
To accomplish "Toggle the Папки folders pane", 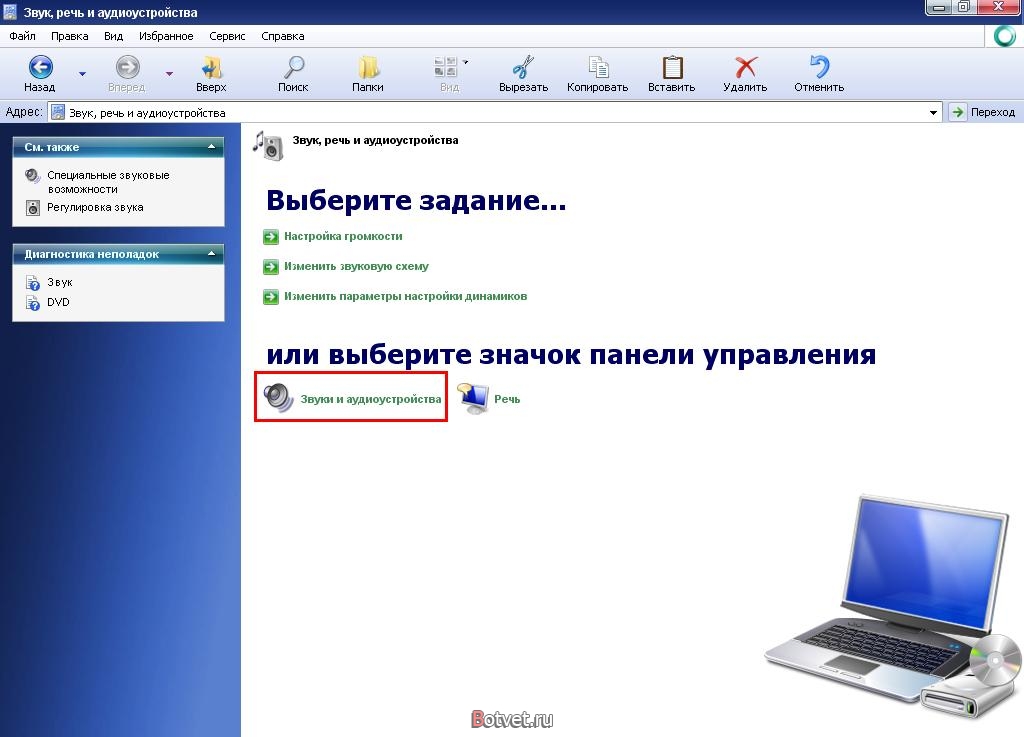I will tap(368, 74).
